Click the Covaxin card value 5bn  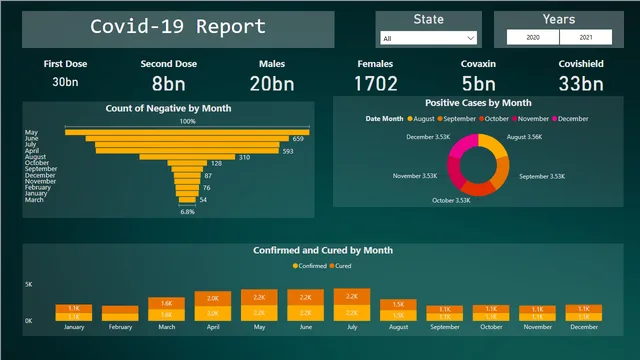(478, 84)
